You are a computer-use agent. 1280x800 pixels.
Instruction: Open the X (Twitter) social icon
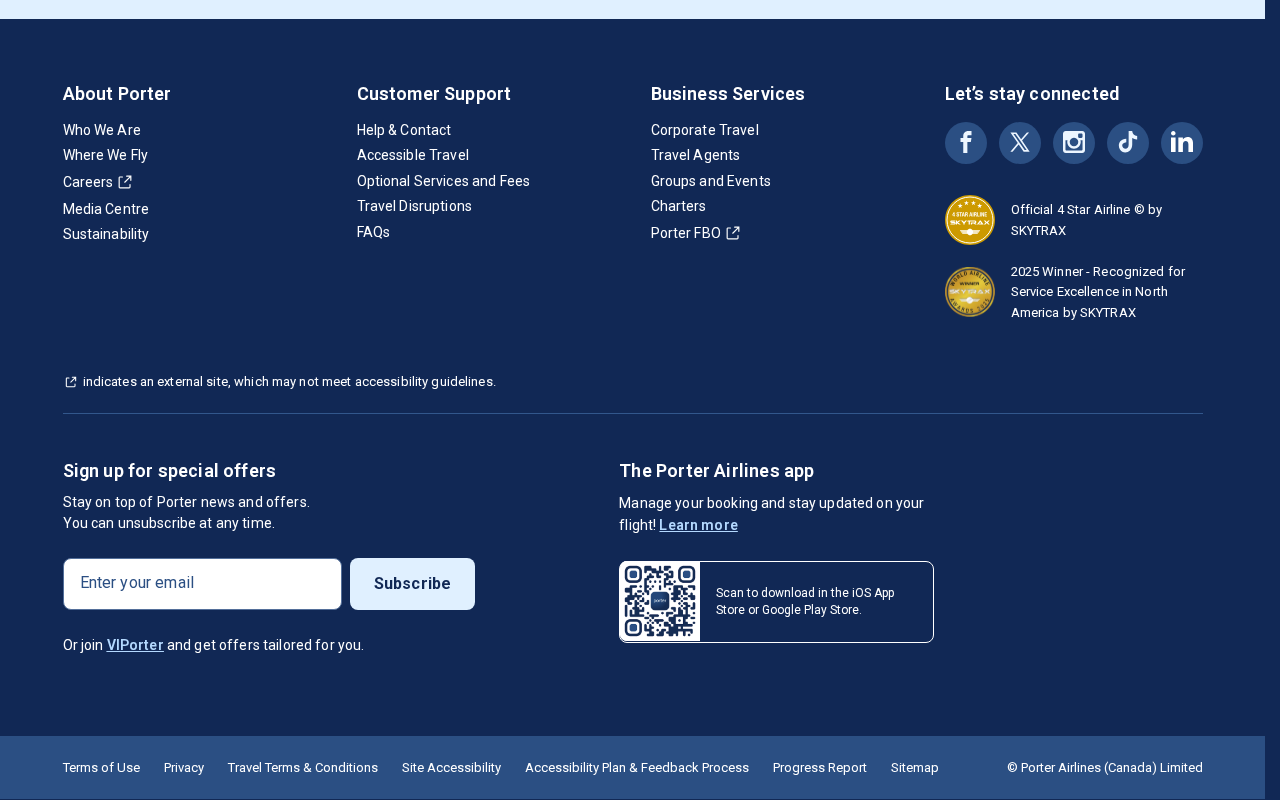(x=1020, y=143)
